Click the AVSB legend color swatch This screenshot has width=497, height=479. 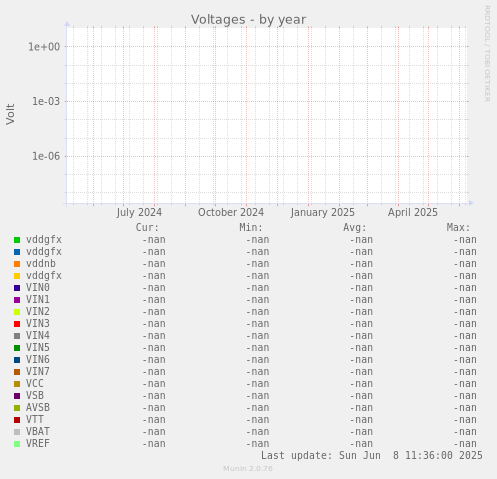tap(17, 408)
